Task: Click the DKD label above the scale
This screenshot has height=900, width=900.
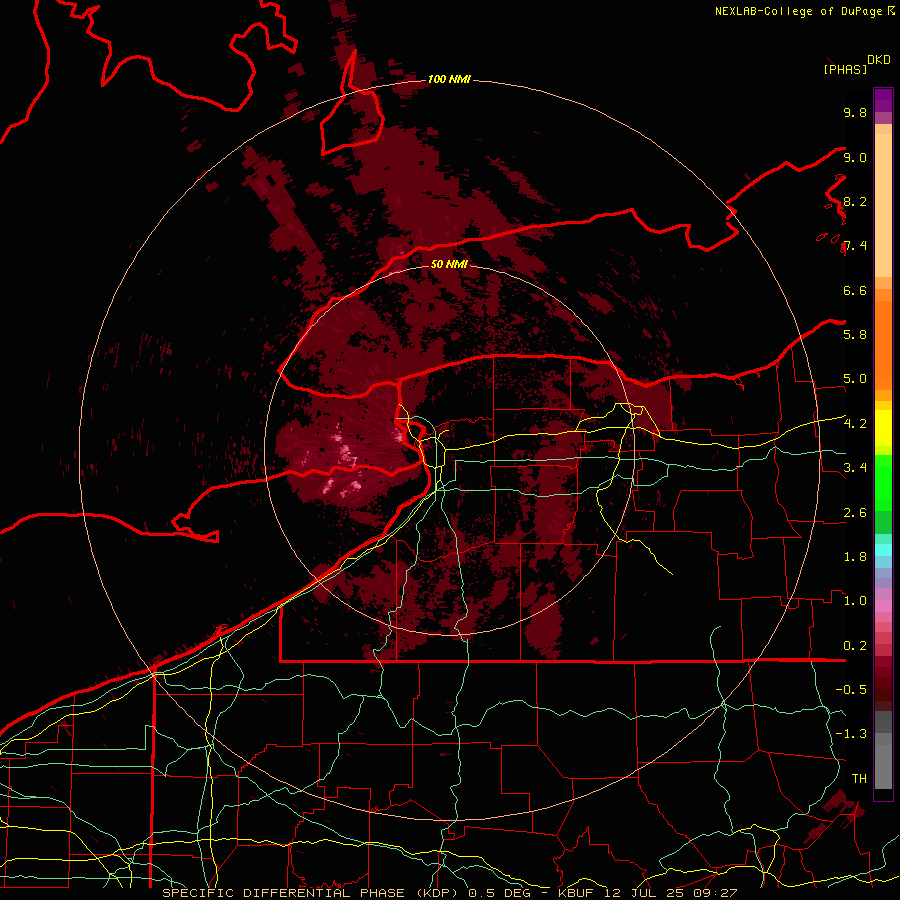Action: 879,60
